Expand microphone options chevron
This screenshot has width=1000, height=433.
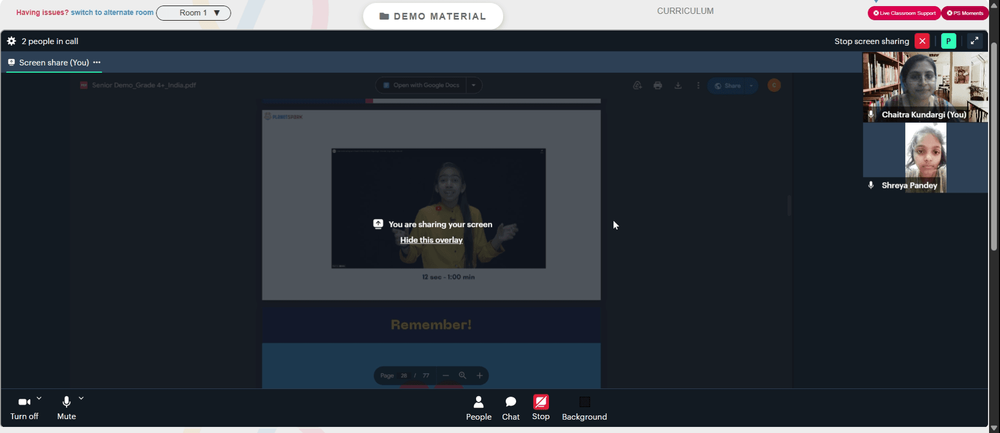pos(81,398)
